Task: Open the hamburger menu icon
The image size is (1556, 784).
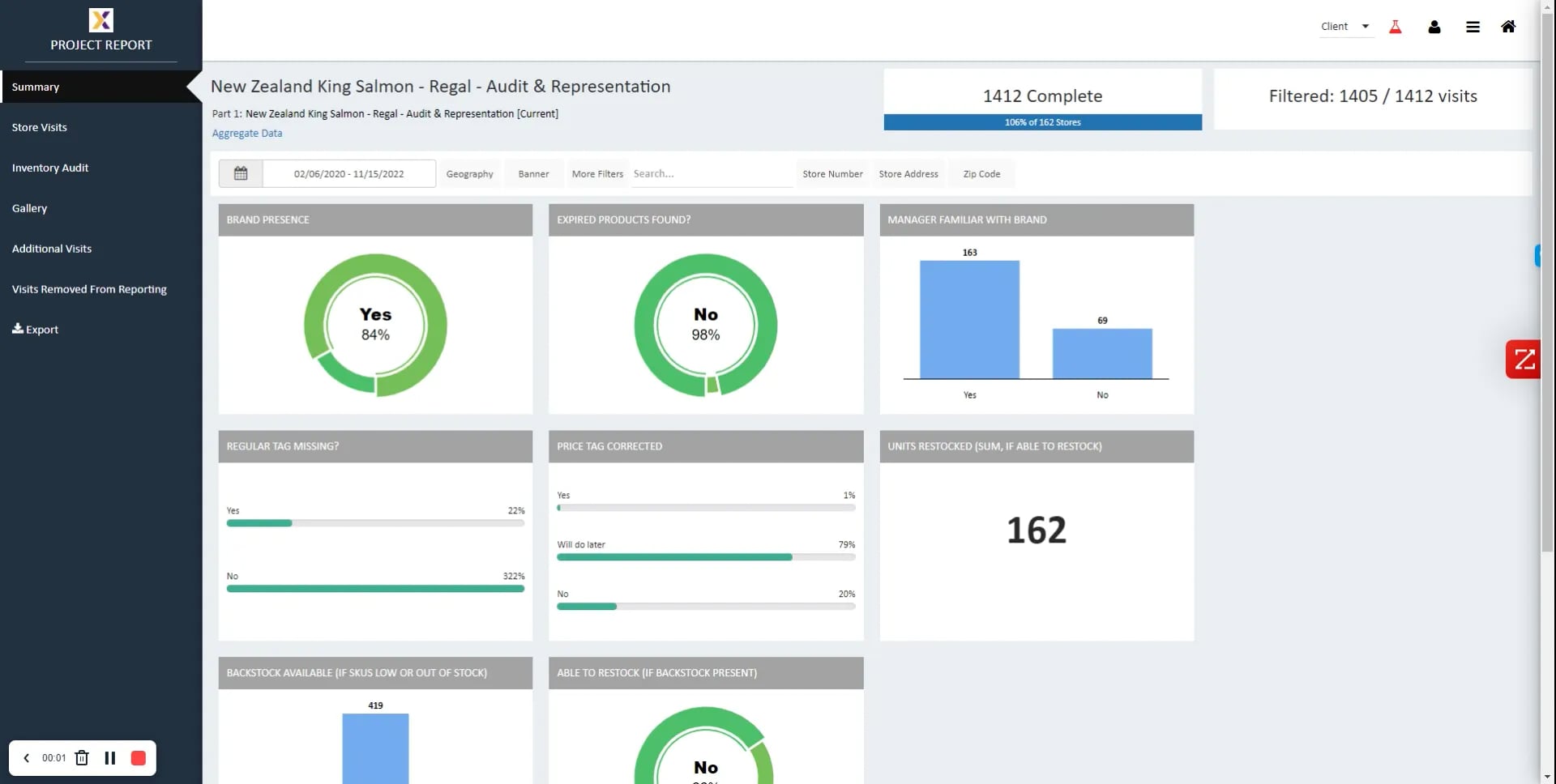Action: tap(1473, 27)
